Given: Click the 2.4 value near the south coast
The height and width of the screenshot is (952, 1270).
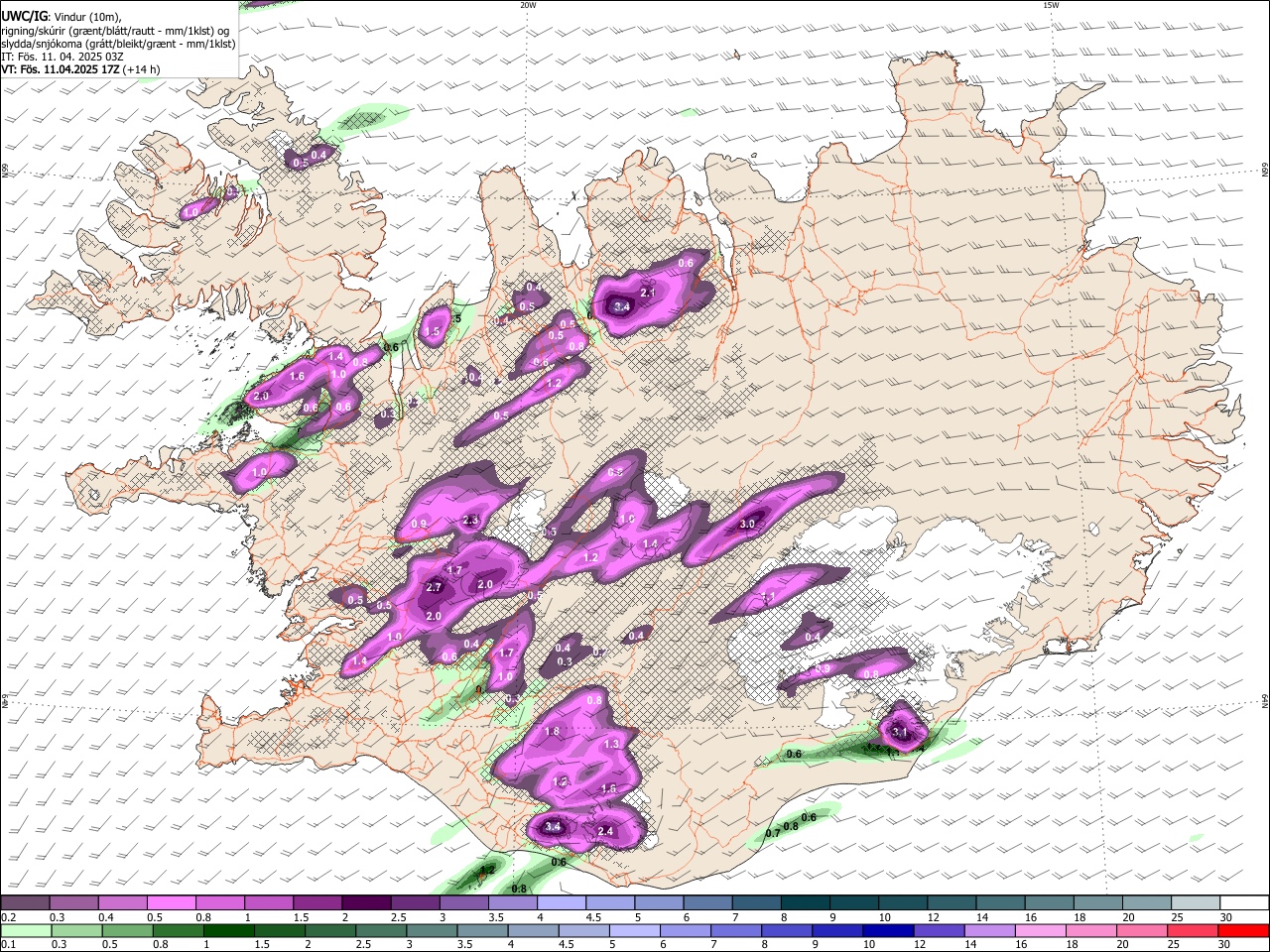Looking at the screenshot, I should click(605, 831).
